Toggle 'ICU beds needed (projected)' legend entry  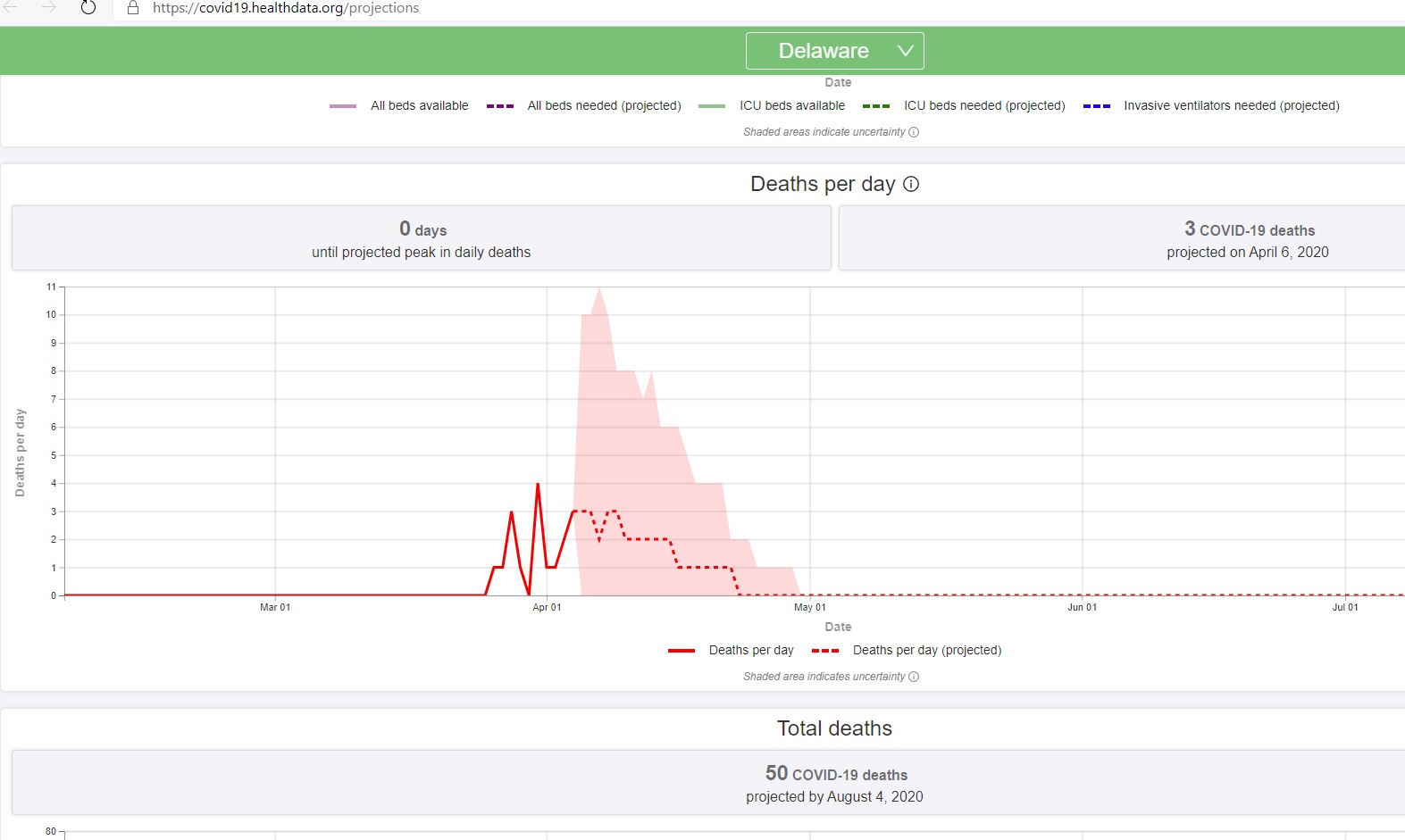point(964,105)
